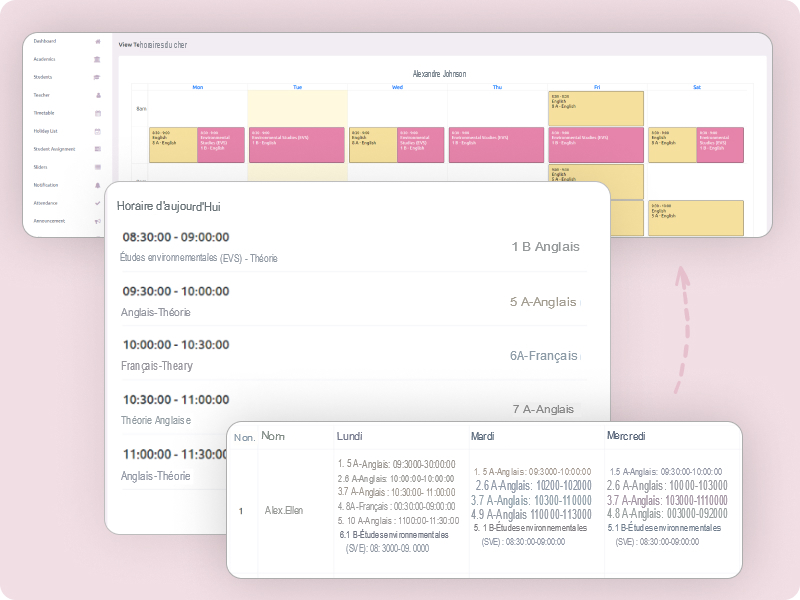Open the Timetable menu item
Image resolution: width=800 pixels, height=600 pixels.
[45, 113]
